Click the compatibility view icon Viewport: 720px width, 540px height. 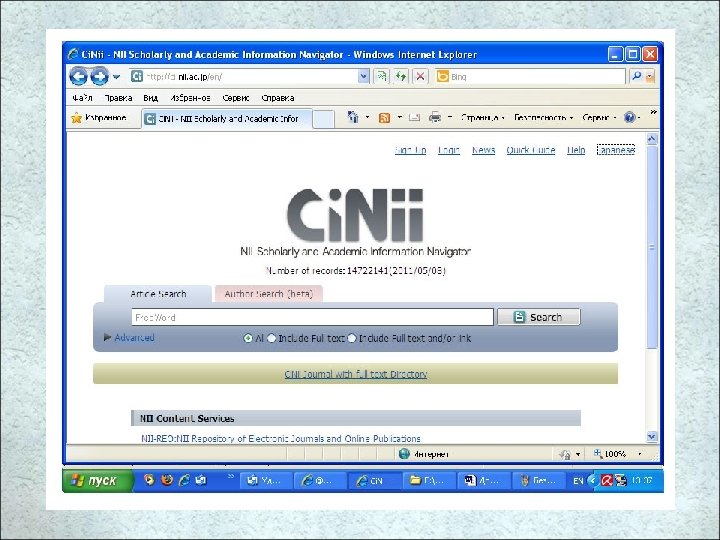coord(381,76)
